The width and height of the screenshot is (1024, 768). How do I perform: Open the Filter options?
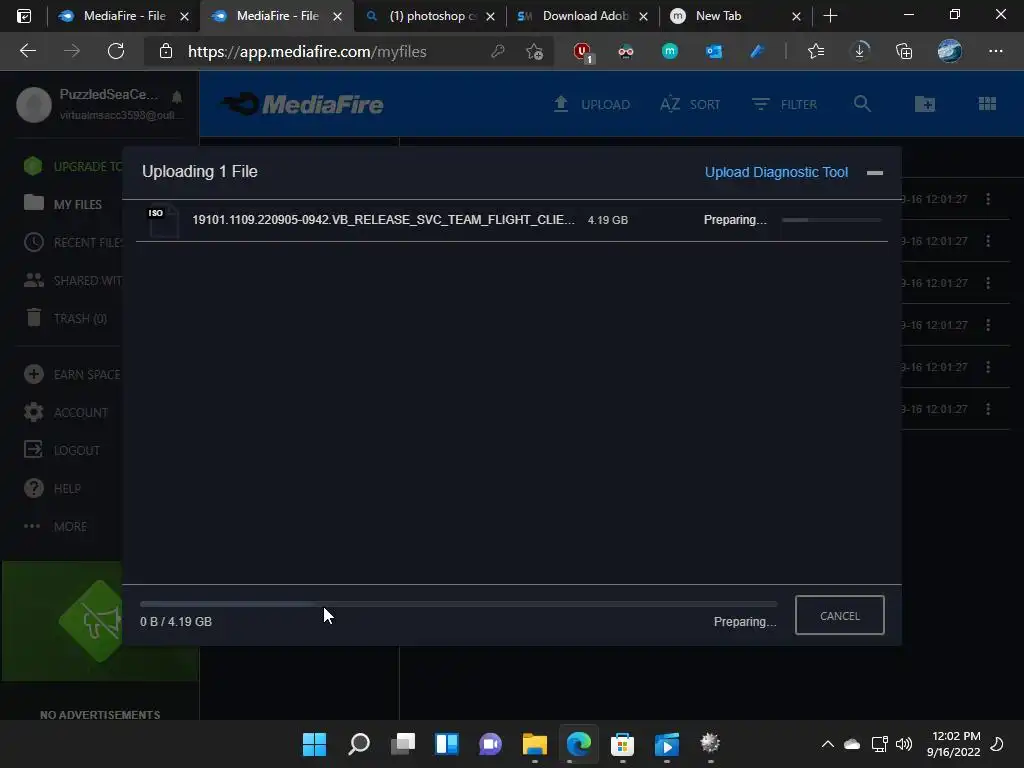[x=784, y=104]
